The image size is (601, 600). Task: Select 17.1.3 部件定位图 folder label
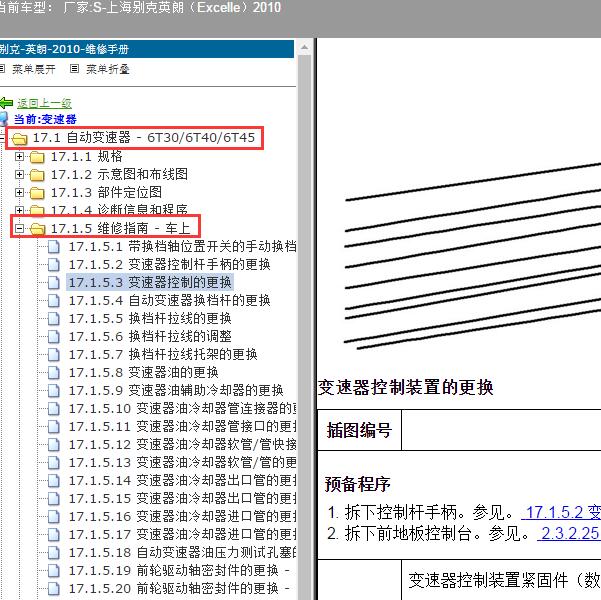[x=106, y=192]
